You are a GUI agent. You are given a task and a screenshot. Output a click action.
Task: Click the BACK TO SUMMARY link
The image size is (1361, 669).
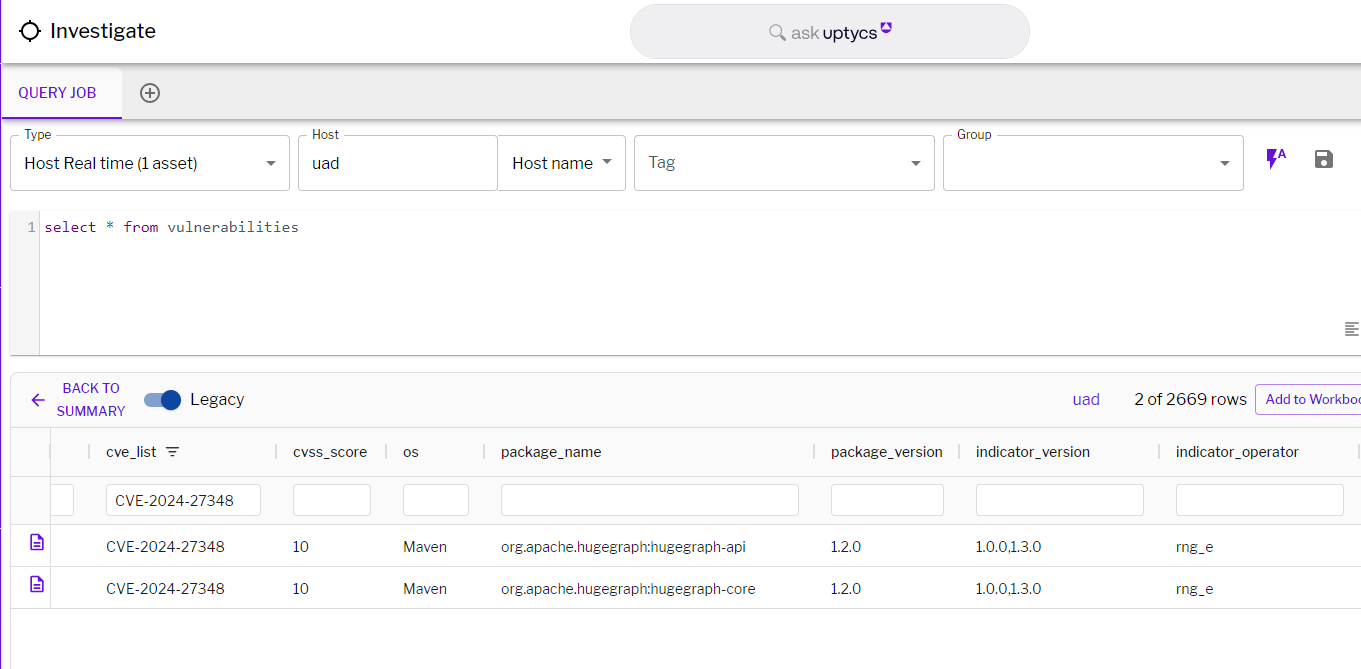pyautogui.click(x=90, y=400)
